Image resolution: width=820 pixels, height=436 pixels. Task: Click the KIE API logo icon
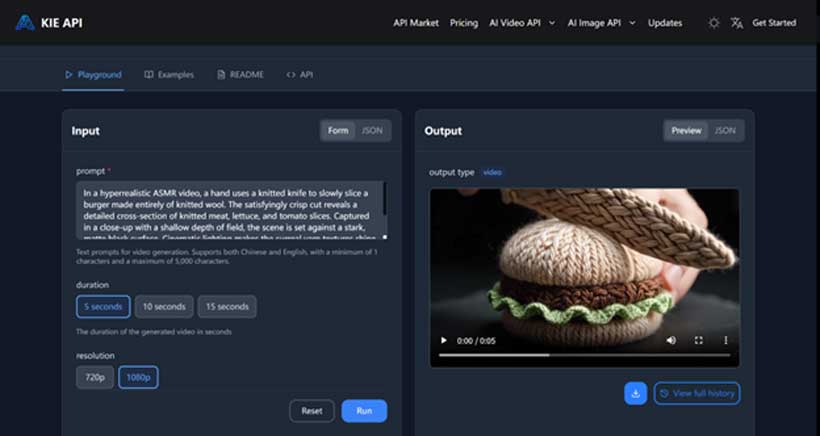click(x=25, y=22)
